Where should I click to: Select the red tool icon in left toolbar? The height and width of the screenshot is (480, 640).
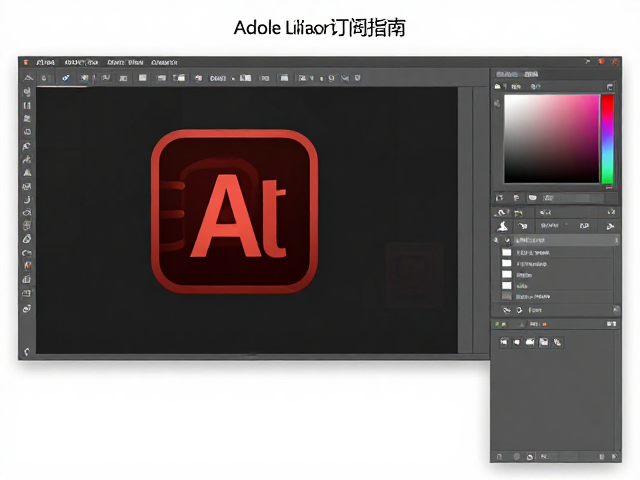[27, 266]
